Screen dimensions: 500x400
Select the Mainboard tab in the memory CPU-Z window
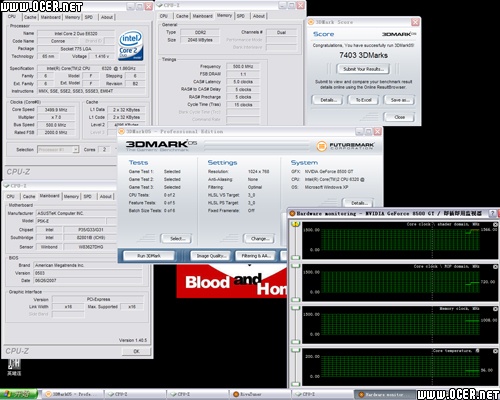click(202, 16)
